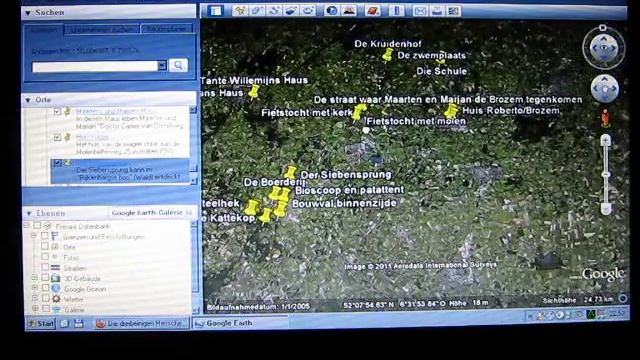Click the move joystick hand control
This screenshot has height=360, width=640.
click(x=605, y=89)
